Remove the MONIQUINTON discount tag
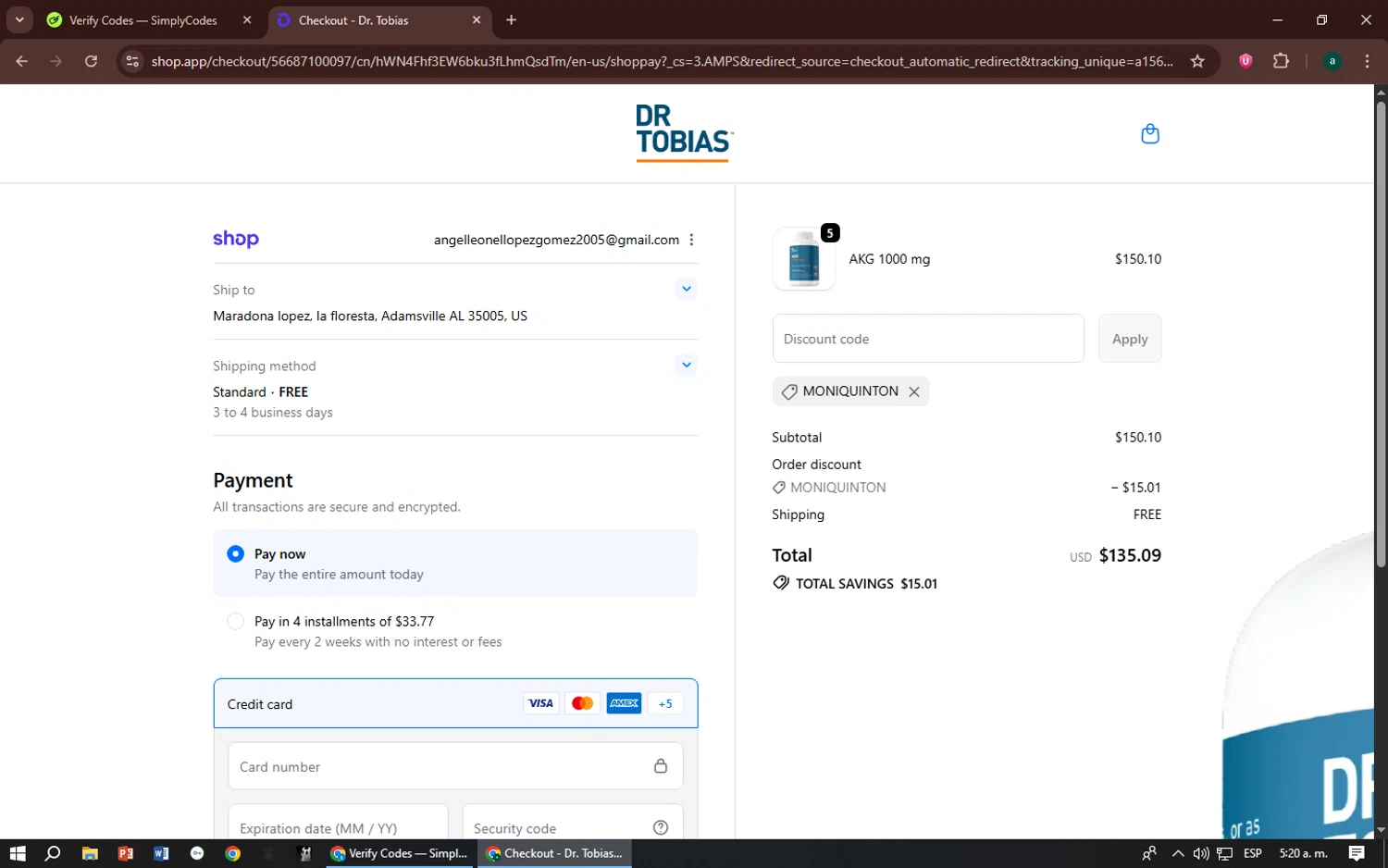1388x868 pixels. click(x=914, y=391)
